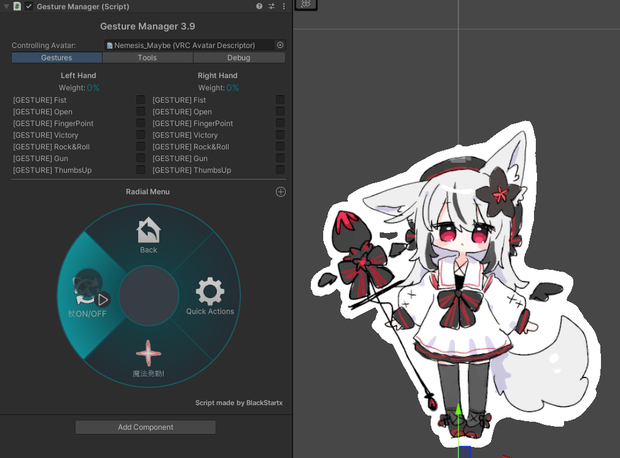The height and width of the screenshot is (458, 620).
Task: Enable Right Hand Gun gesture checkbox
Action: [280, 158]
